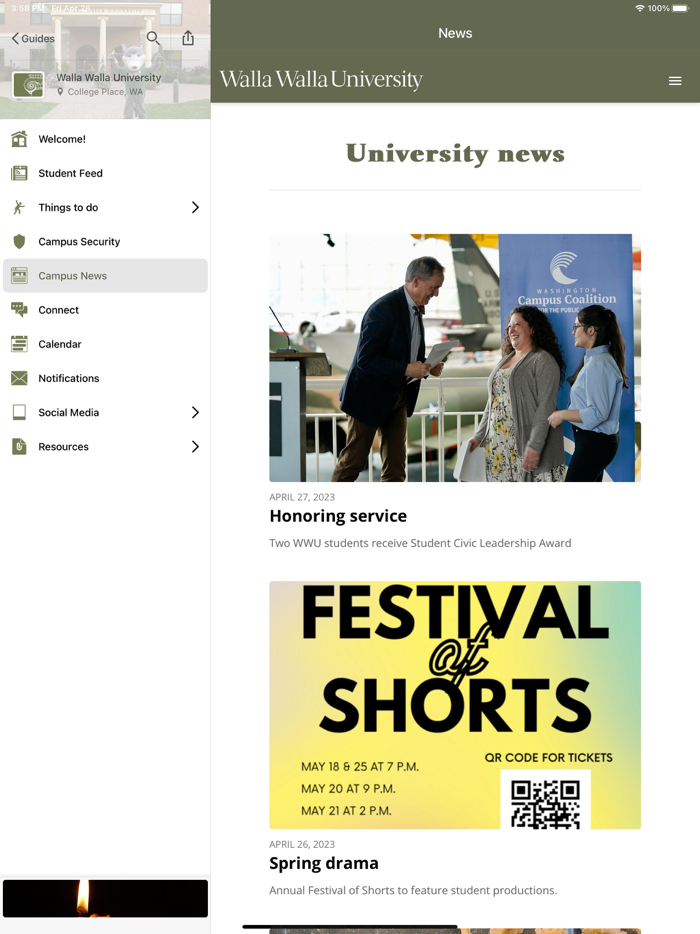Click the Social Media device icon
Image resolution: width=700 pixels, height=934 pixels.
(19, 412)
